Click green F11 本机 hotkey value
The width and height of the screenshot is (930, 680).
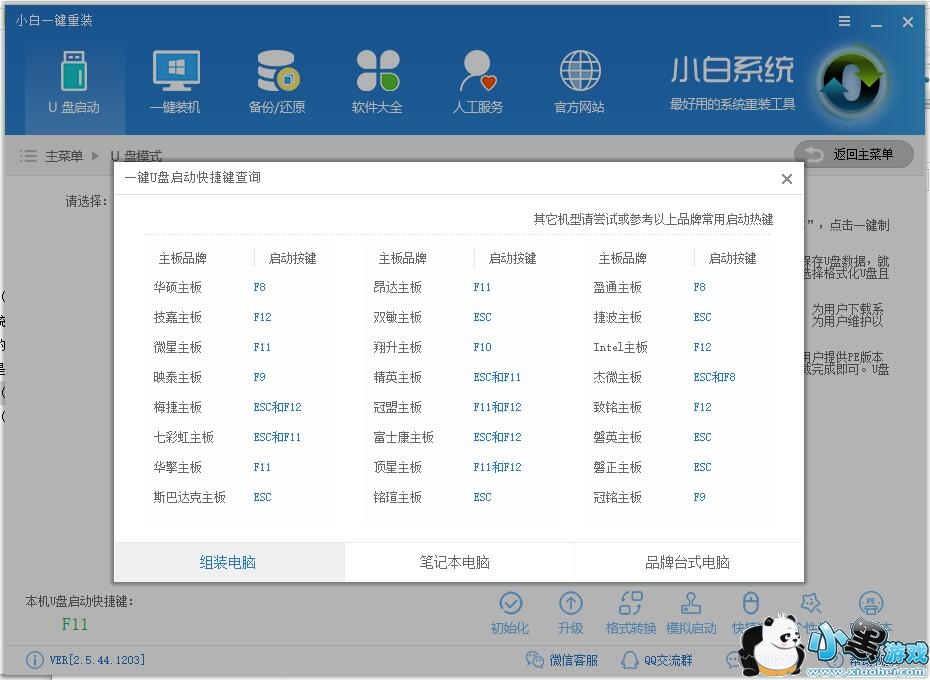75,624
